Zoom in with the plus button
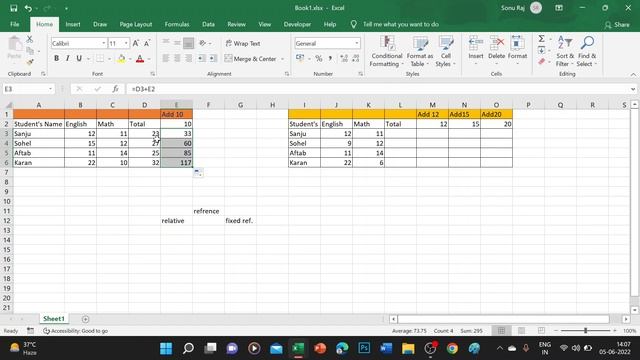Screen dimensions: 640x360 (x=615, y=331)
